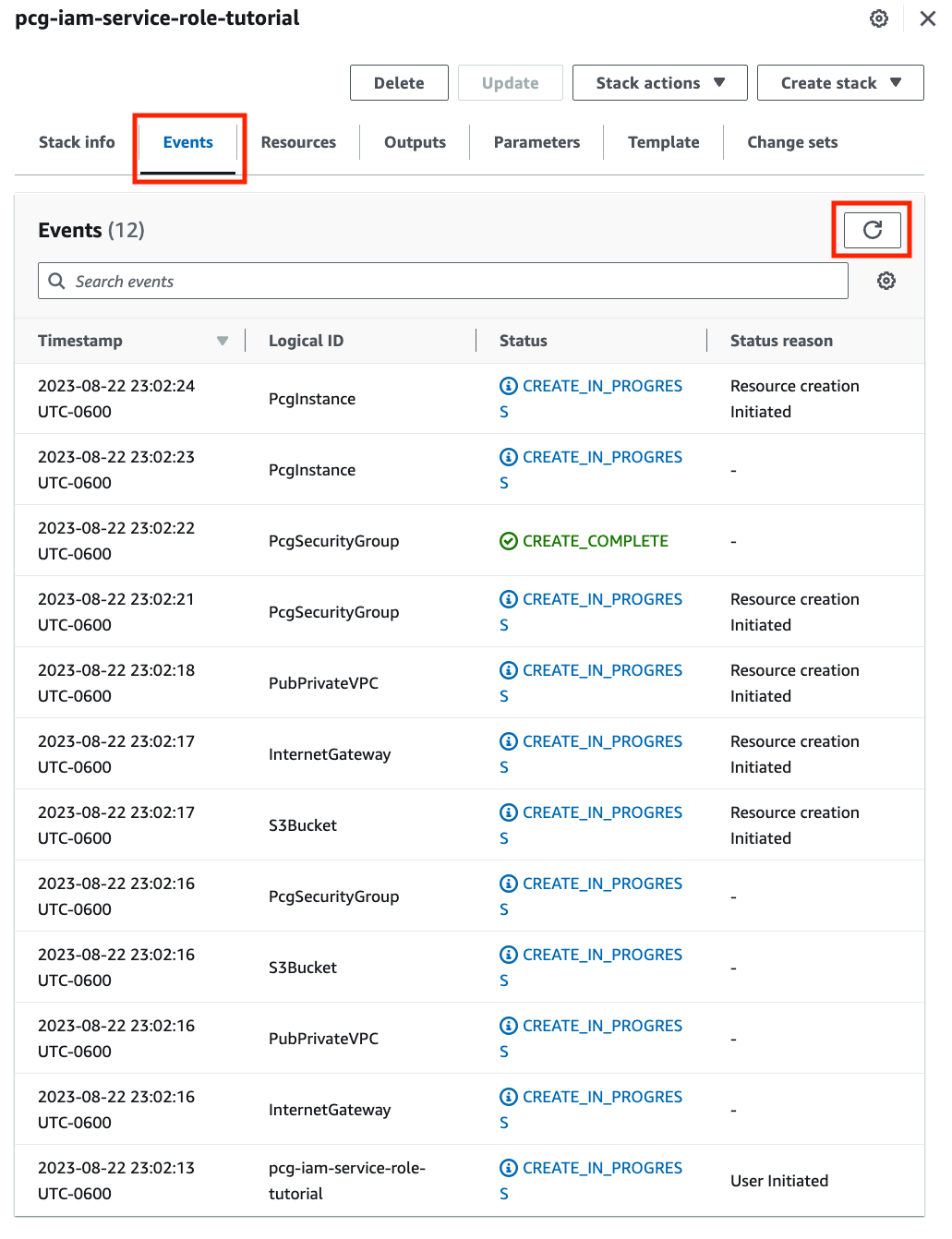Viewport: 952px width, 1239px height.
Task: Click PcgInstance logical ID at 23:02:24
Action: [312, 399]
